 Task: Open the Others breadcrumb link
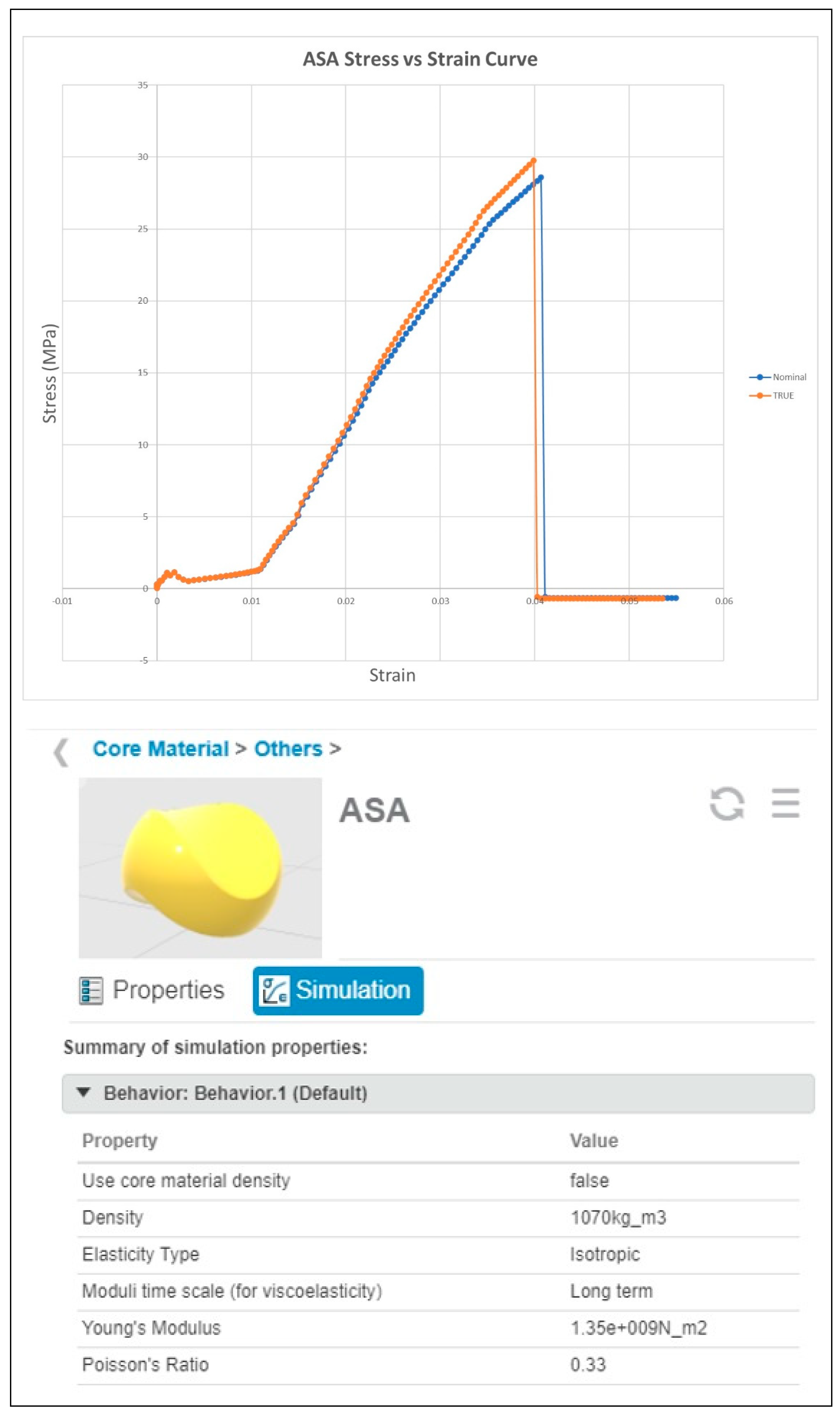tap(288, 749)
